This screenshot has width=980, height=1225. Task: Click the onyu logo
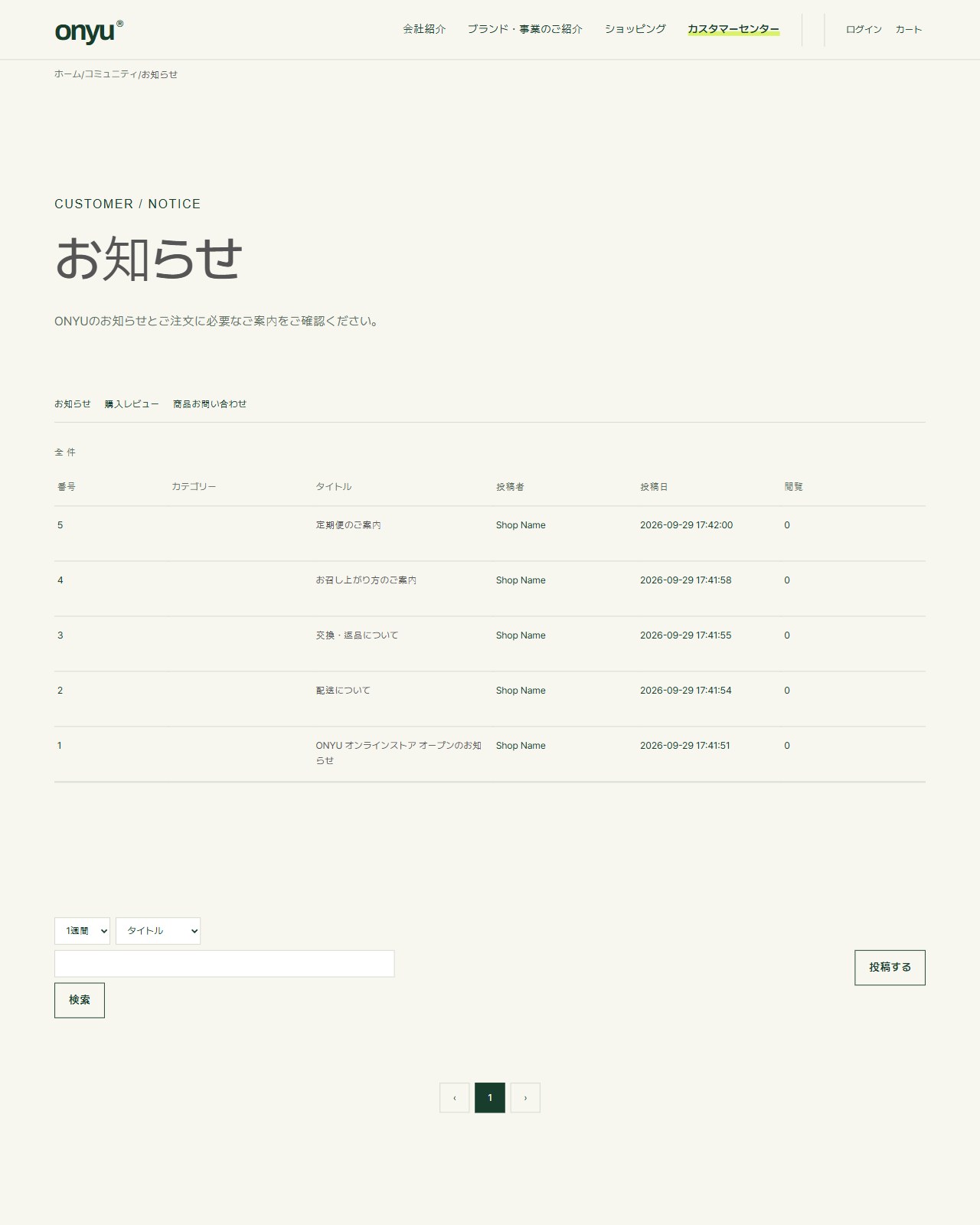click(x=89, y=31)
